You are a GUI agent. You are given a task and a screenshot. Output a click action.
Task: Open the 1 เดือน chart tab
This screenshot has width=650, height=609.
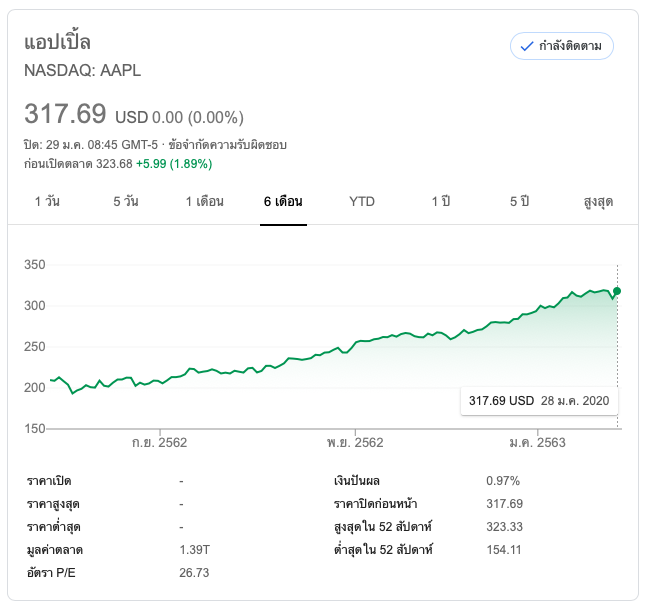204,201
